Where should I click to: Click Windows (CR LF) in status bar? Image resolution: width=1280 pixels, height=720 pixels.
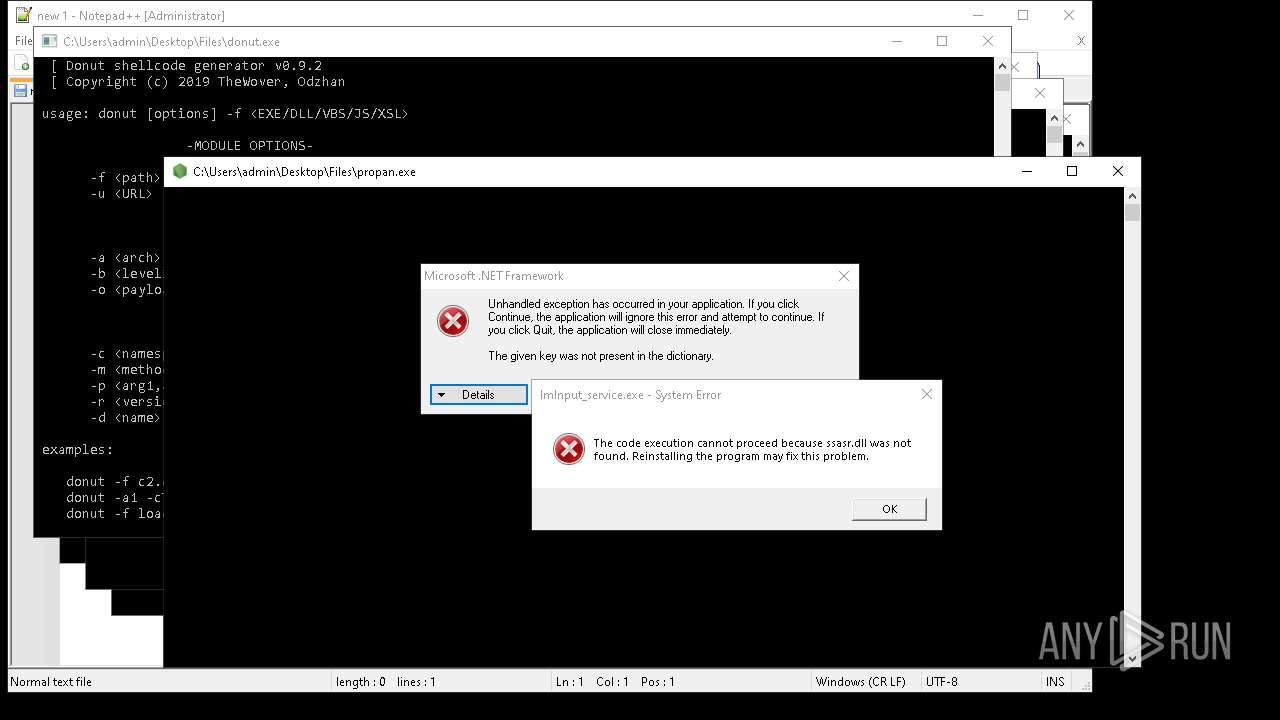(860, 682)
